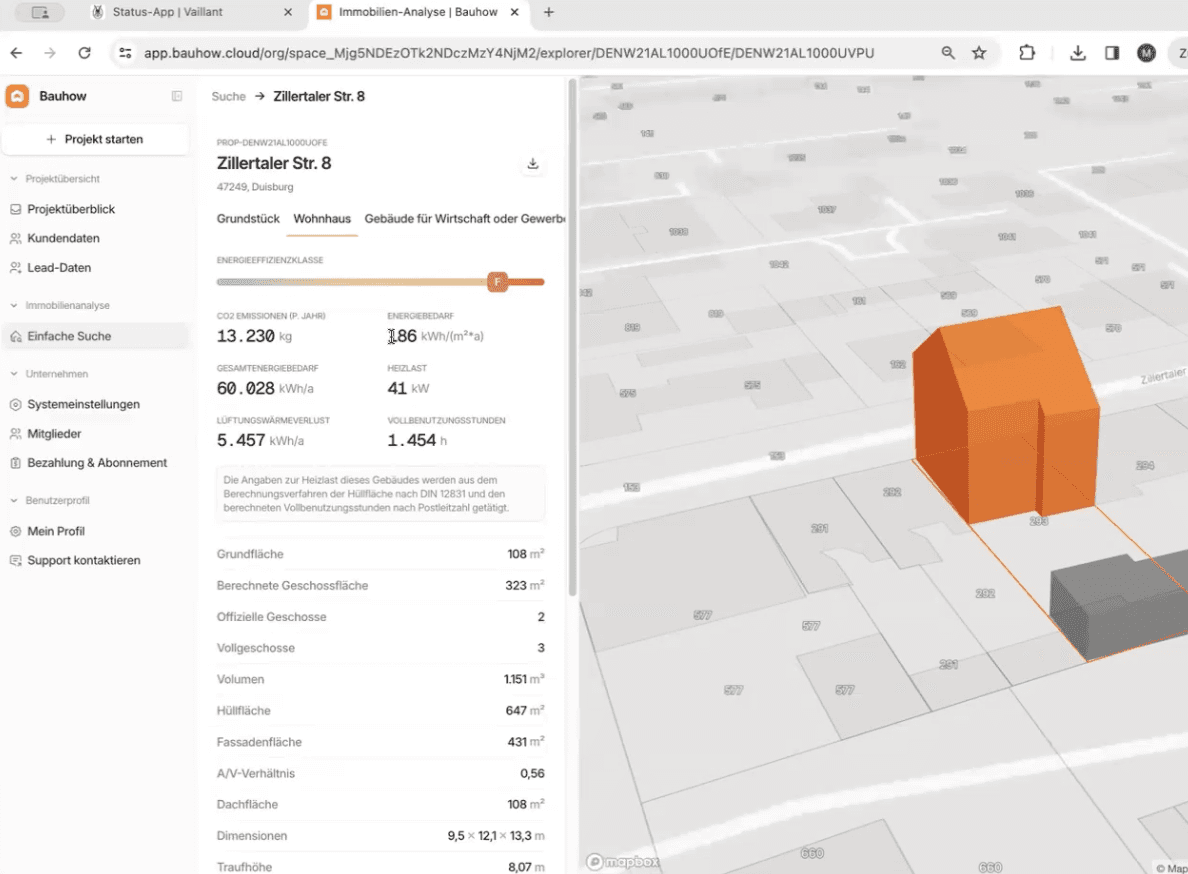Open a new browser tab
Screen dimensions: 1188x874
[549, 12]
